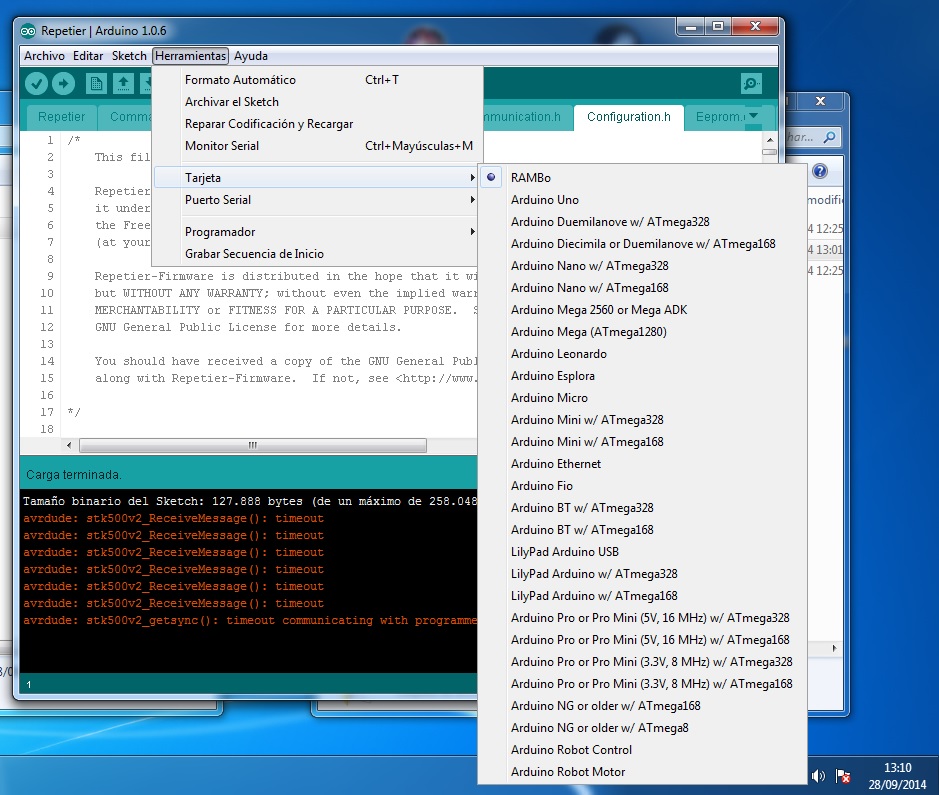Screen dimensions: 939x795
Task: Switch to the Configuration.h tab
Action: coord(628,117)
